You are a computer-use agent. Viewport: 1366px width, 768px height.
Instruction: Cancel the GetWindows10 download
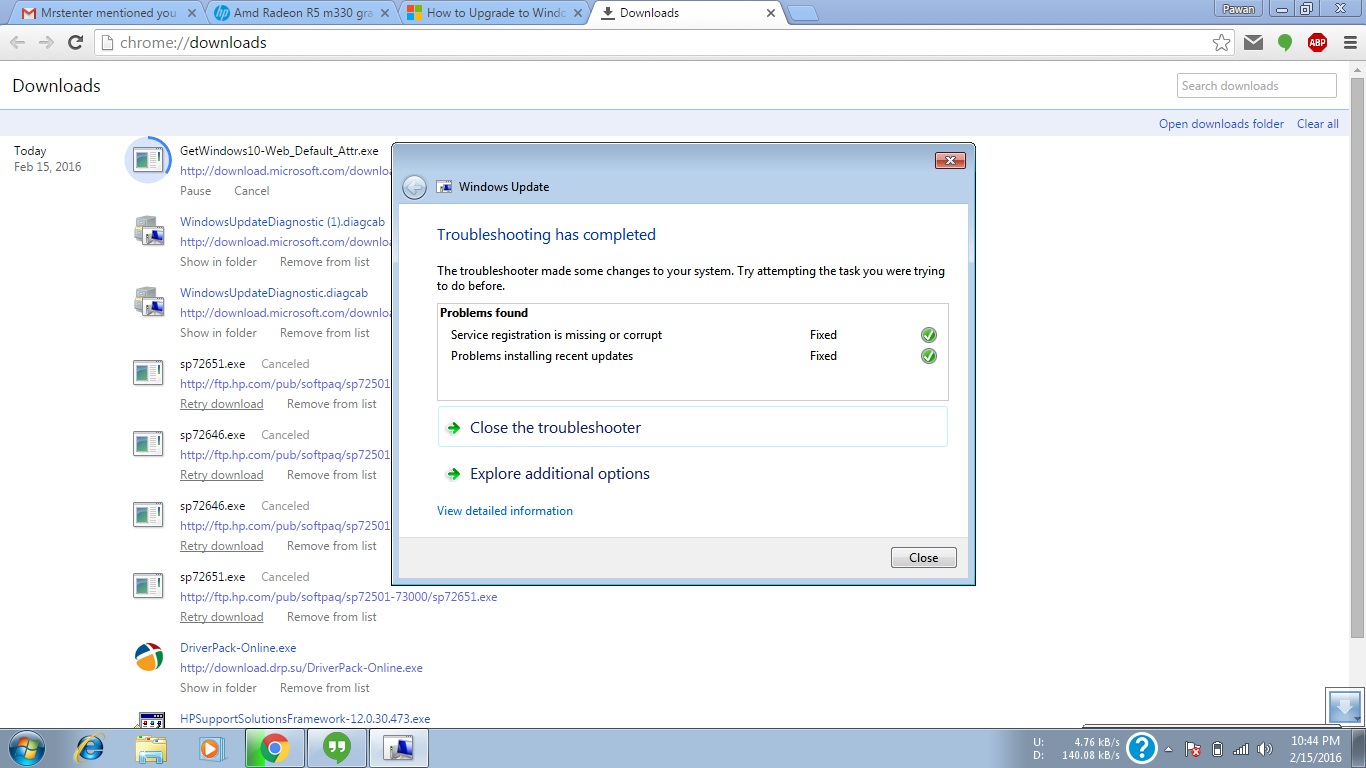tap(252, 191)
